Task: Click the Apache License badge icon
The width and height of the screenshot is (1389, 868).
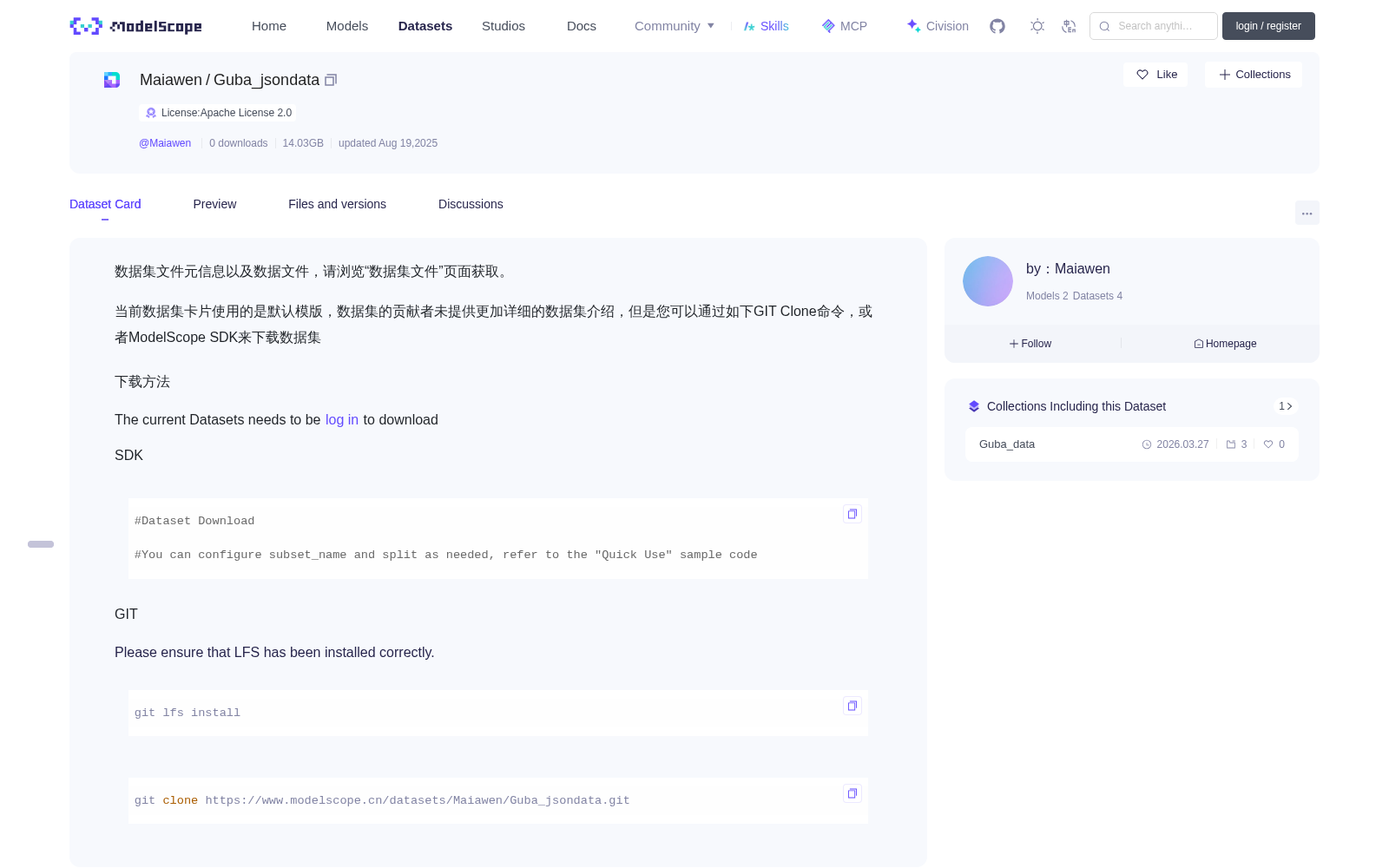Action: (151, 113)
